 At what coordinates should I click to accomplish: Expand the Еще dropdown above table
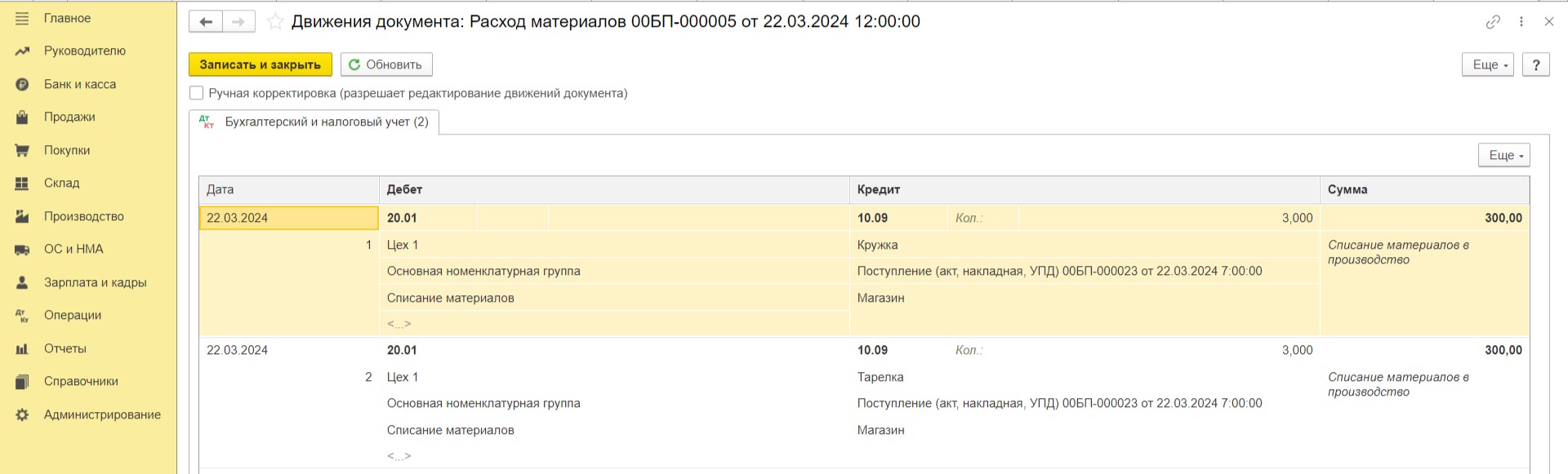pyautogui.click(x=1504, y=155)
